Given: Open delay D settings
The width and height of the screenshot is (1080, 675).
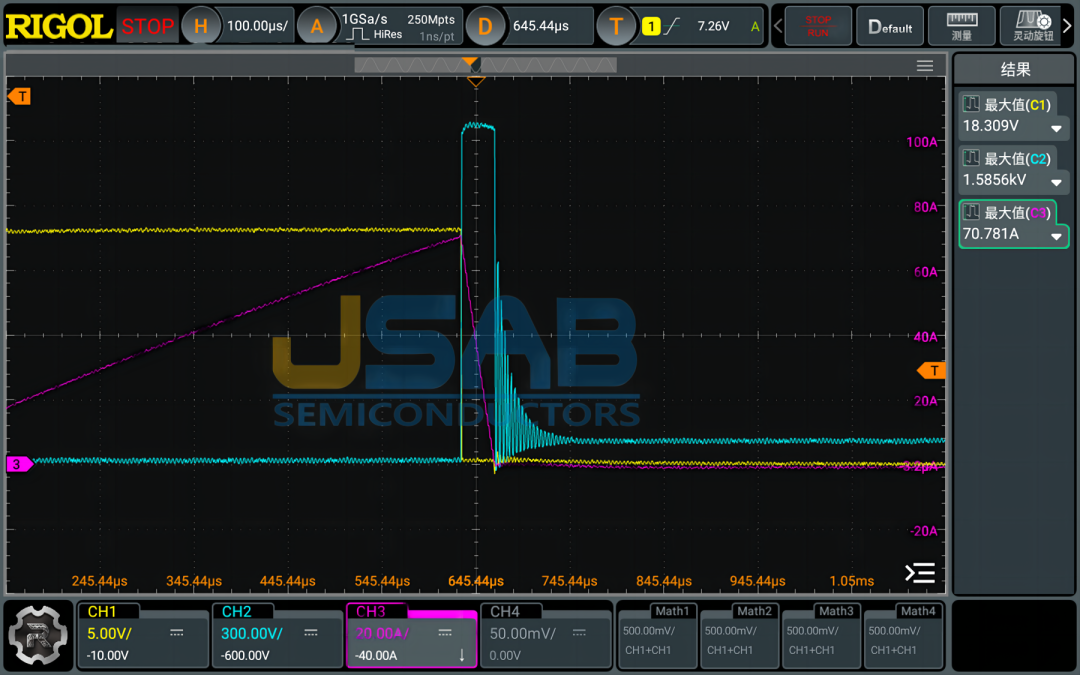Looking at the screenshot, I should click(485, 26).
